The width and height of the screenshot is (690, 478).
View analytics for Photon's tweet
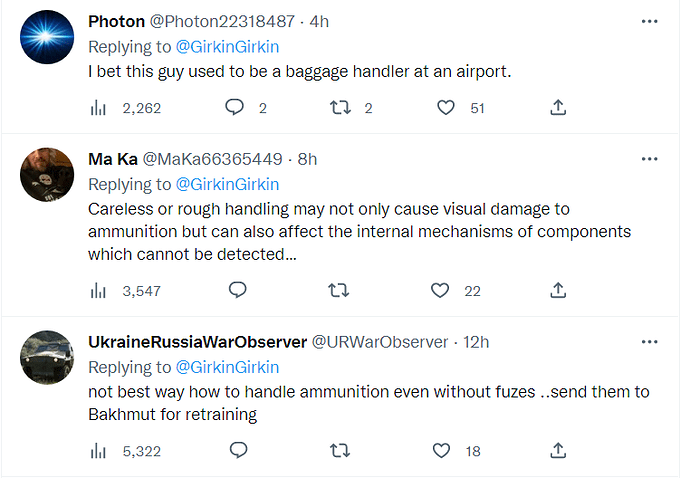click(x=98, y=108)
